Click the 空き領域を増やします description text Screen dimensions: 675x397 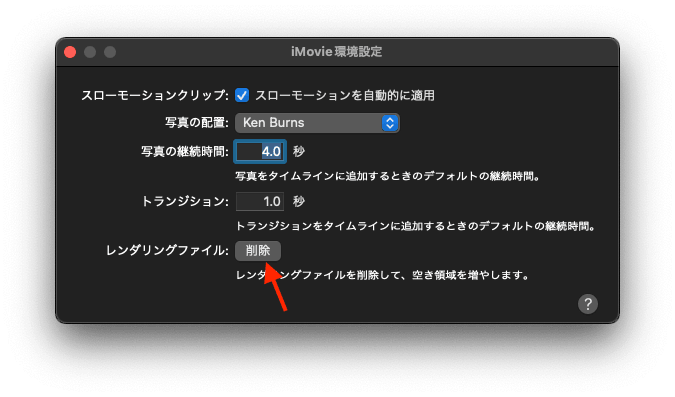[383, 275]
